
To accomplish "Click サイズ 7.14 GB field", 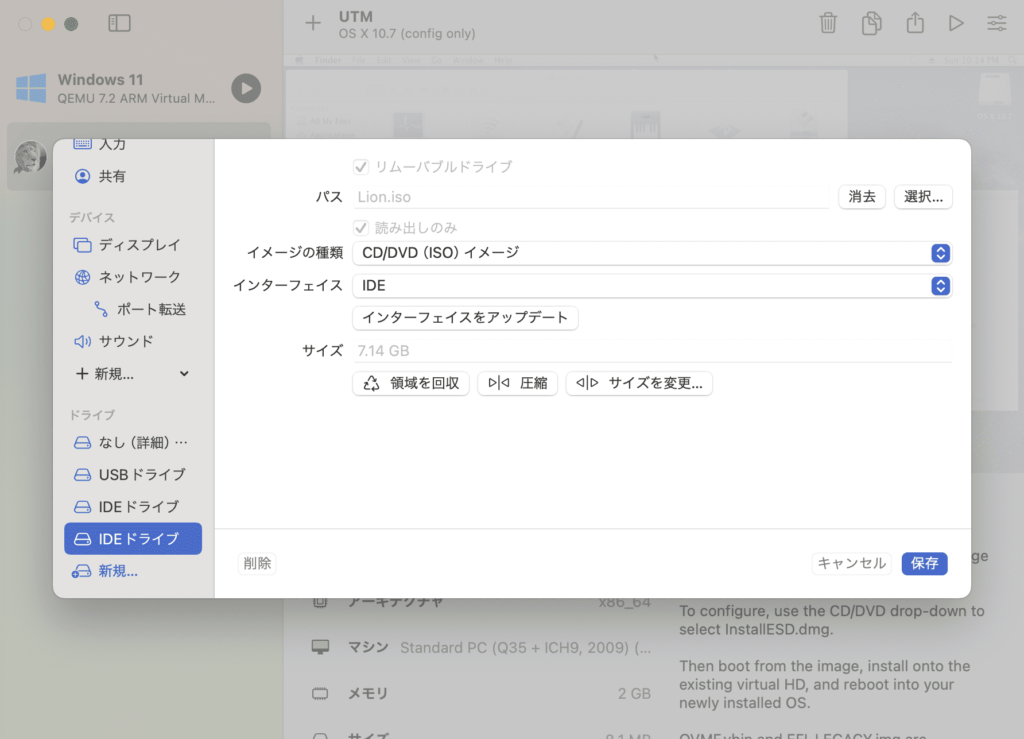I will point(652,351).
